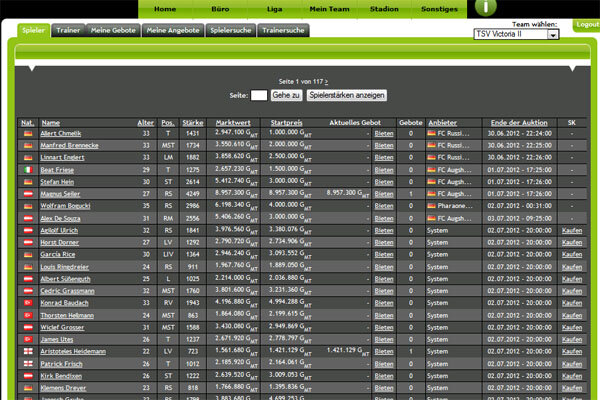Viewport: 600px width, 400px height.
Task: Click Kaufen for Albert Süßenguth
Action: [x=572, y=279]
